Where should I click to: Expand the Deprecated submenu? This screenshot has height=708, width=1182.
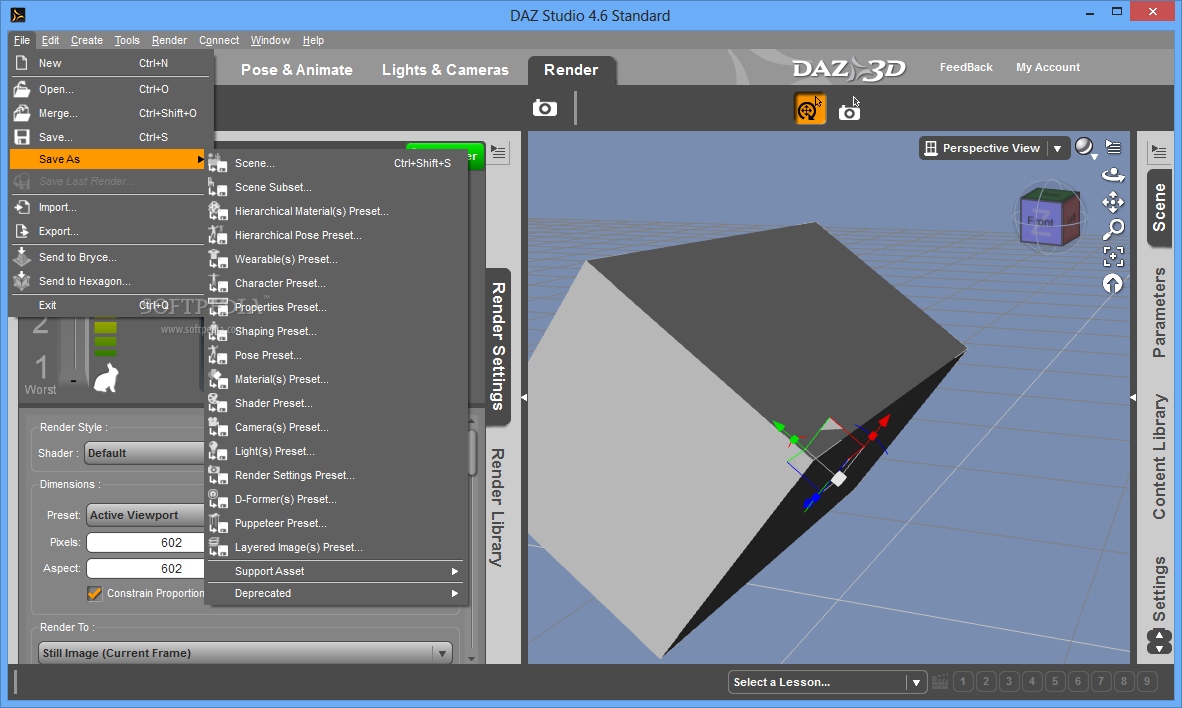tap(337, 593)
